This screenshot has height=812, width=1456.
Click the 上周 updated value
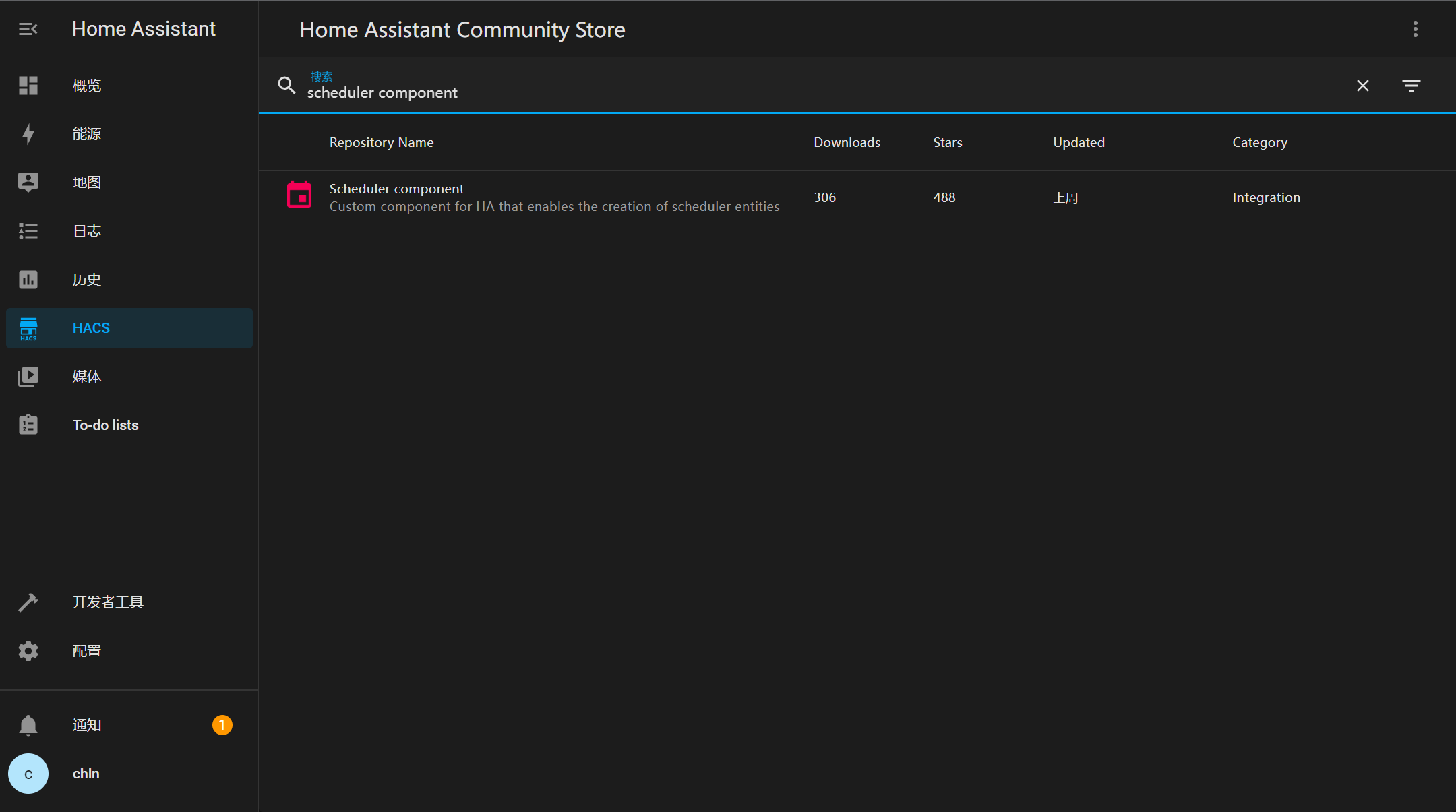click(x=1066, y=198)
